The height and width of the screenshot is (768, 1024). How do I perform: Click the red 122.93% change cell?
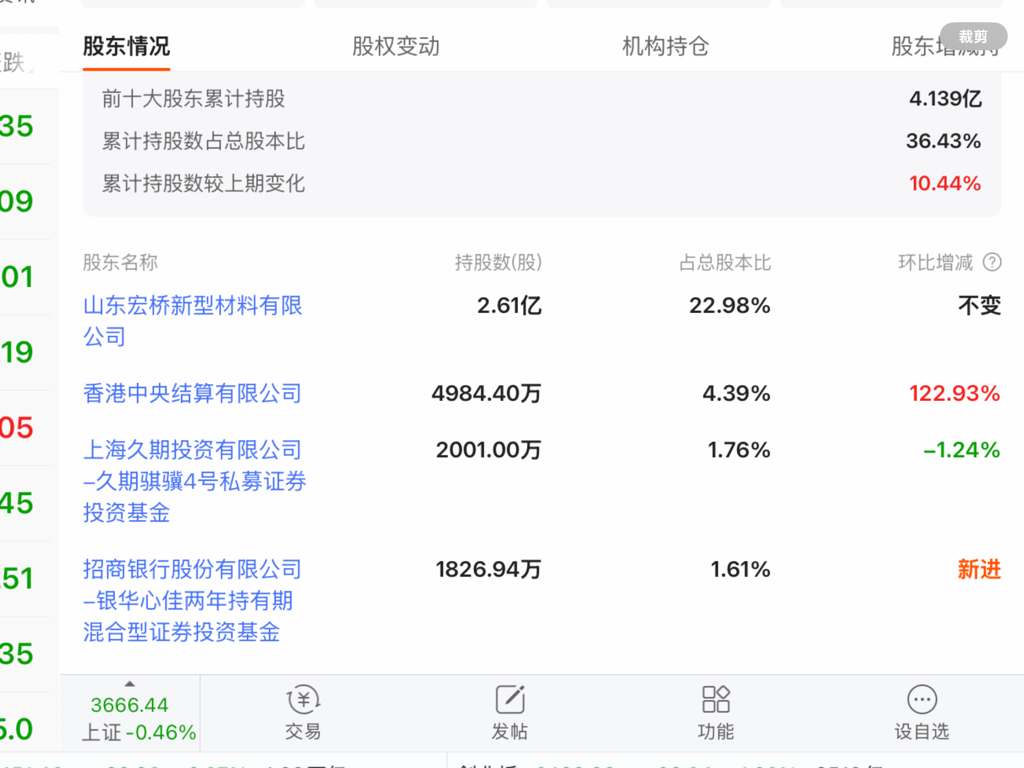(x=955, y=393)
